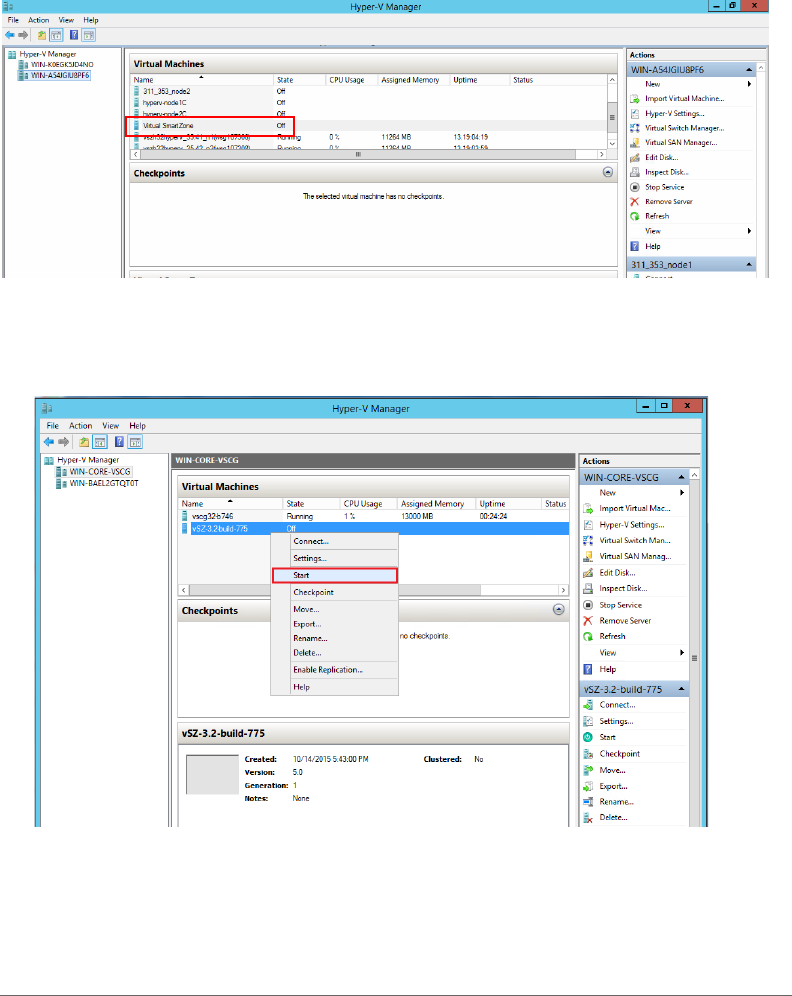Click Back arrow in WIN-CORE-VSCG window toolbar
The image size is (792, 996).
[49, 442]
